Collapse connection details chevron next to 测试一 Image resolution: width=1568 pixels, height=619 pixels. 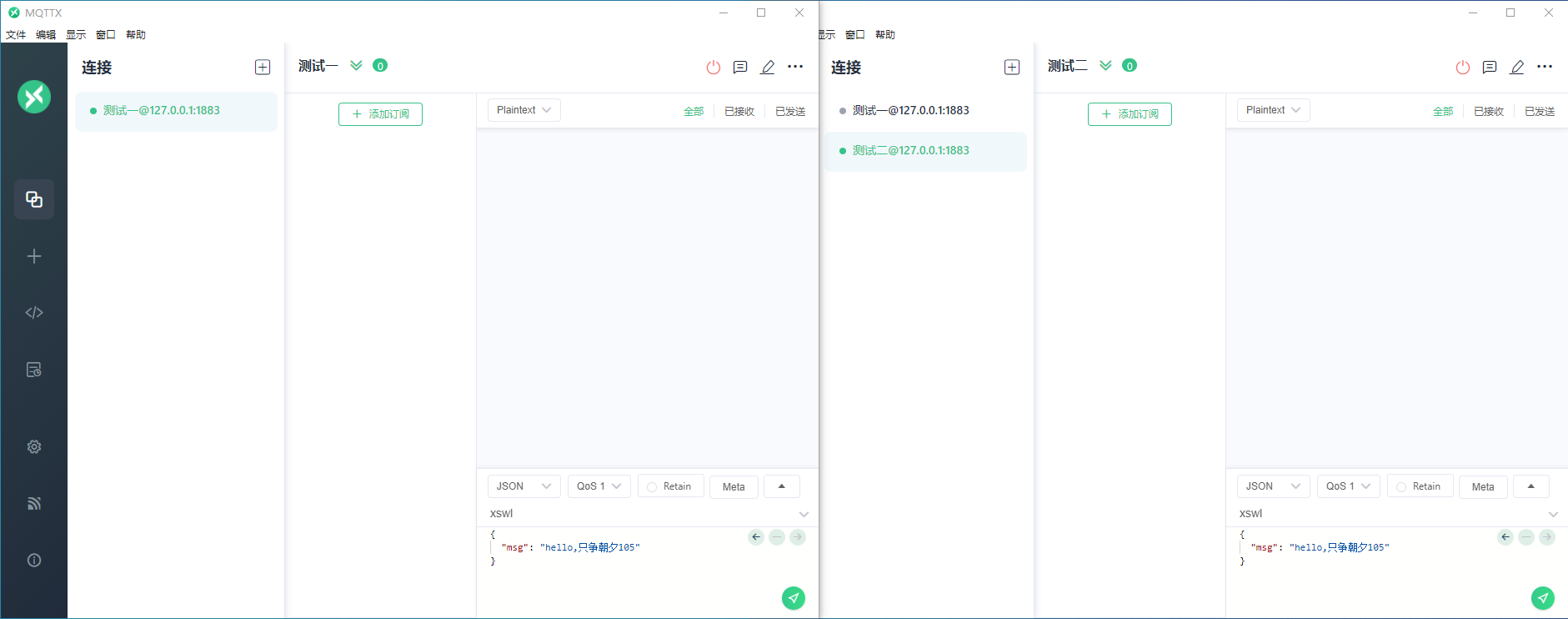click(x=356, y=66)
